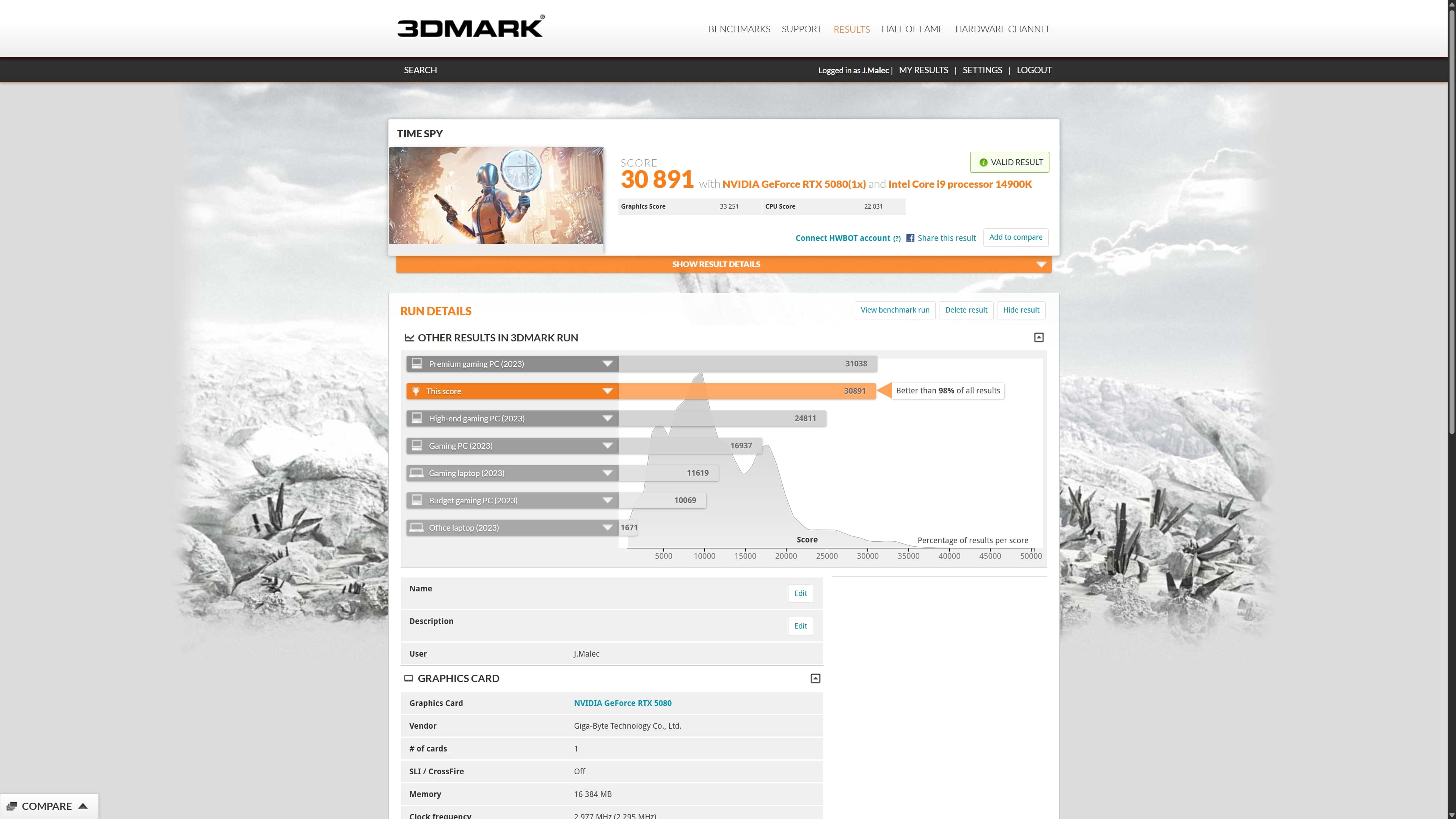This screenshot has width=1456, height=819.
Task: Open the High-end gaming PC dropdown
Action: point(607,418)
